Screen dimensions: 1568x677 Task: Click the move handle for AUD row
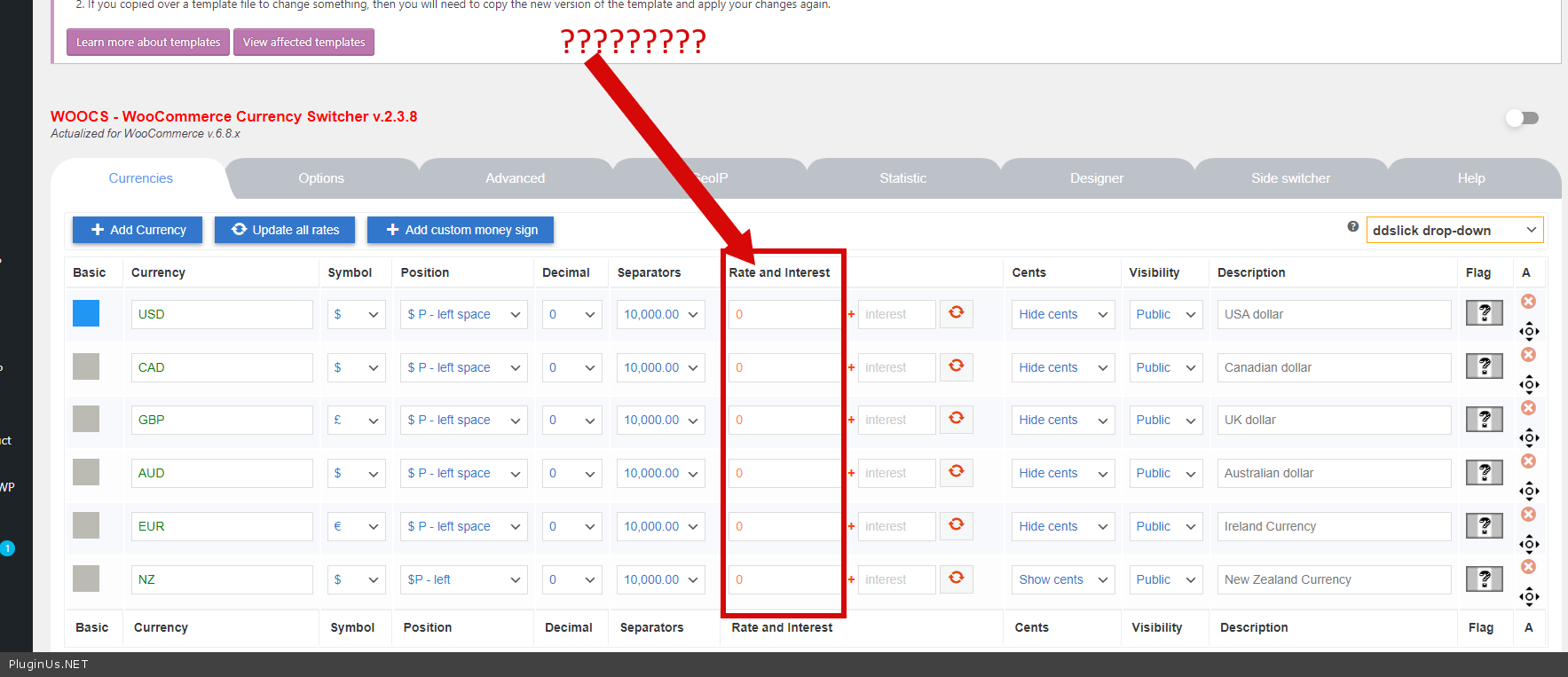(1528, 491)
